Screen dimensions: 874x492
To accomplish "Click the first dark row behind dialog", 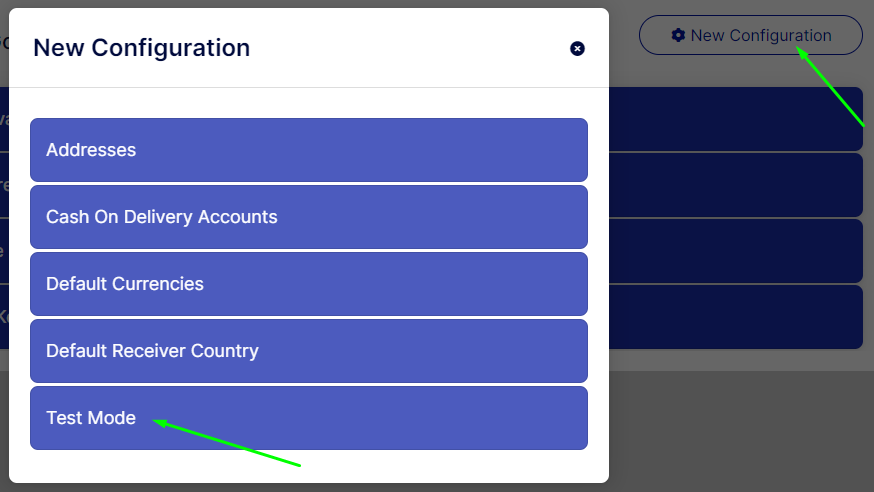I will [x=736, y=119].
